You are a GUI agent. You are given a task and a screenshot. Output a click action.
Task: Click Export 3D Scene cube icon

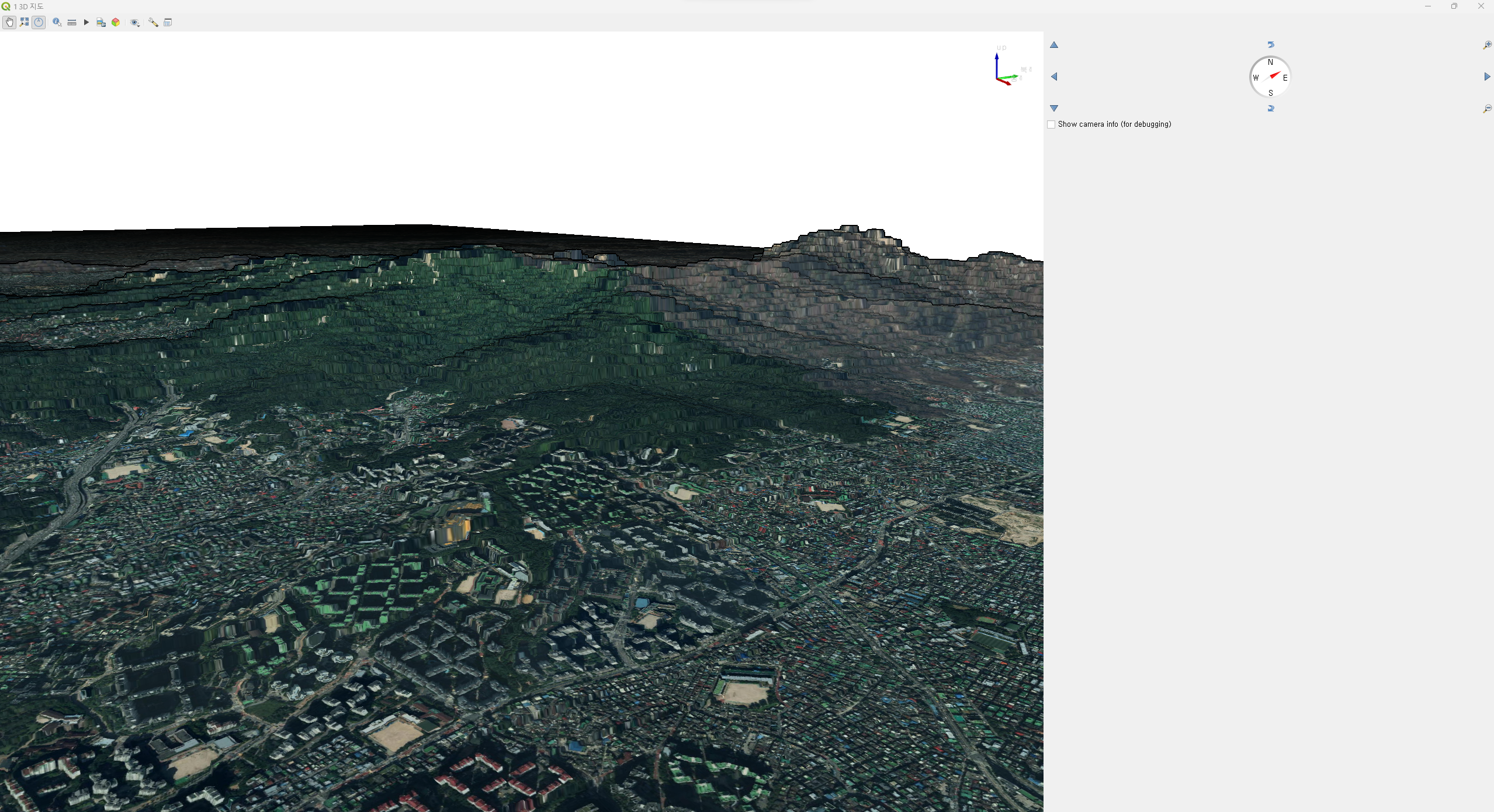point(116,22)
